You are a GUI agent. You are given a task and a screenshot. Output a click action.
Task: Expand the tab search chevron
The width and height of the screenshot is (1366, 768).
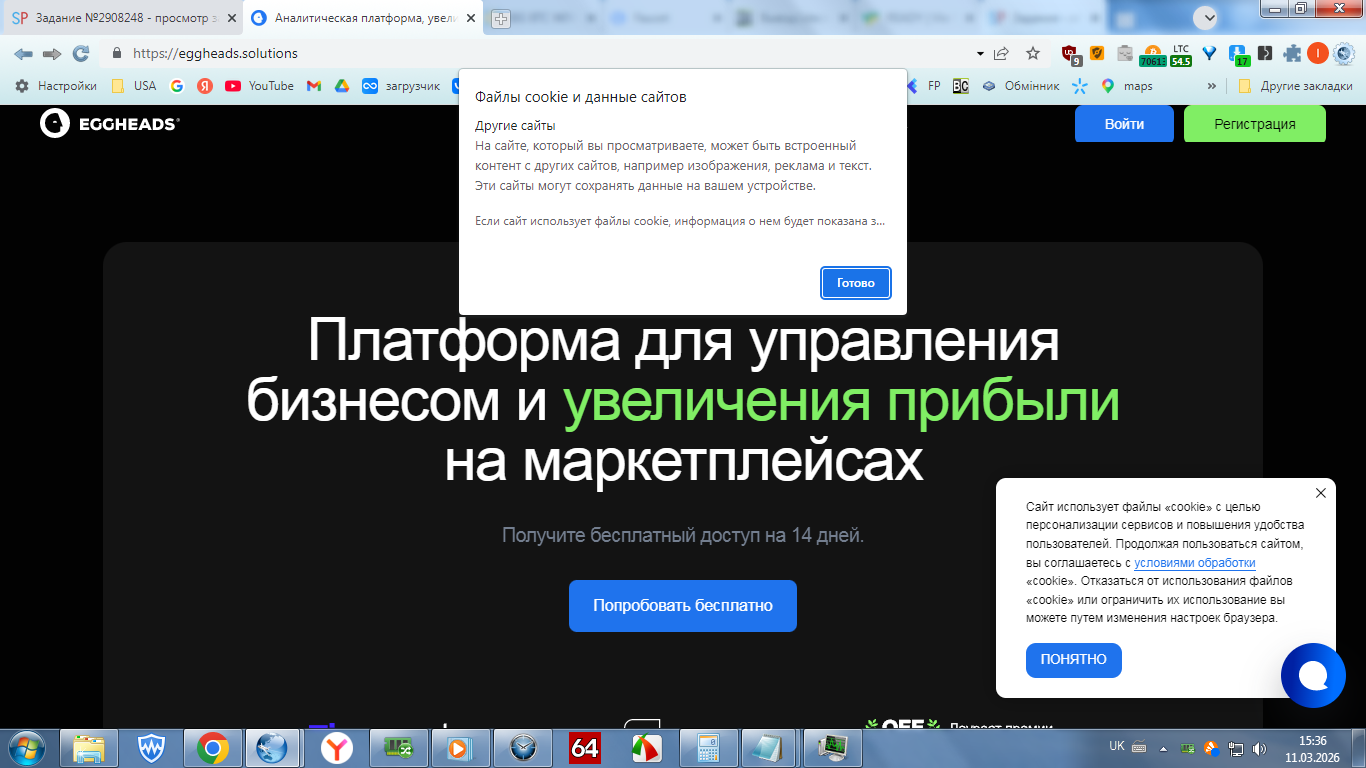1207,17
